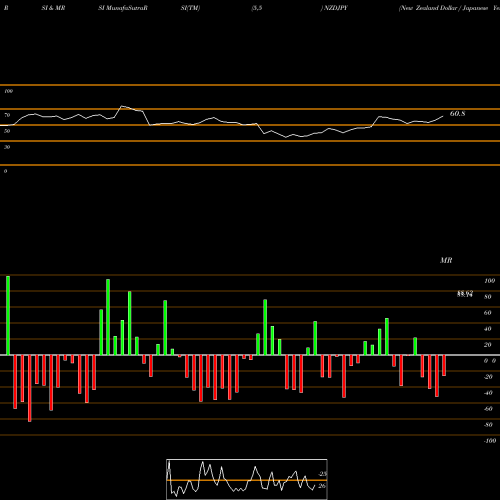Click the first tall green MR bar
Viewport: 500px width, 500px height.
point(8,315)
